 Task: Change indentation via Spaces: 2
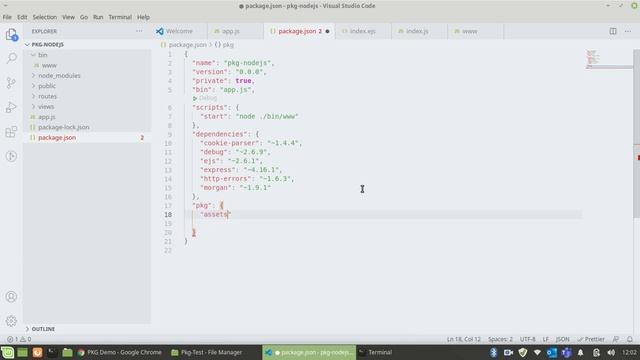click(x=500, y=339)
